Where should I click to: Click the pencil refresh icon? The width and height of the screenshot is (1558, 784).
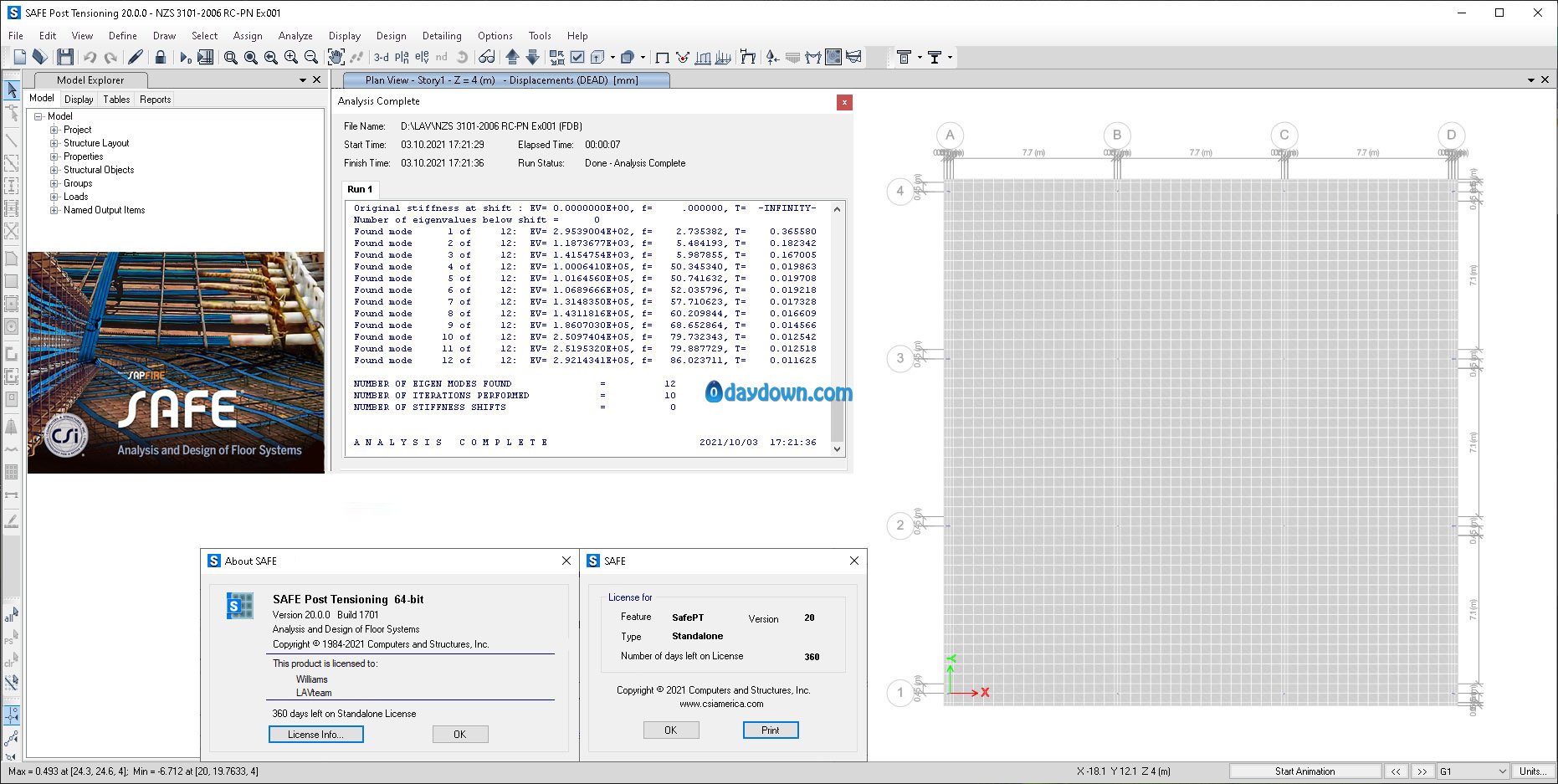136,57
